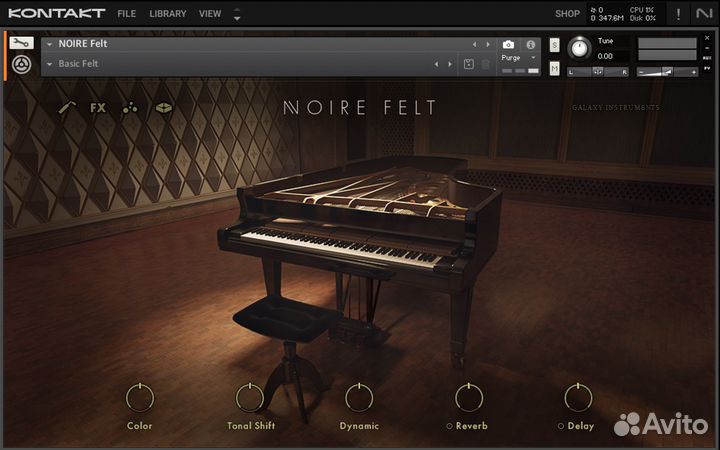
Task: Click the pan slider between L and R
Action: (597, 72)
